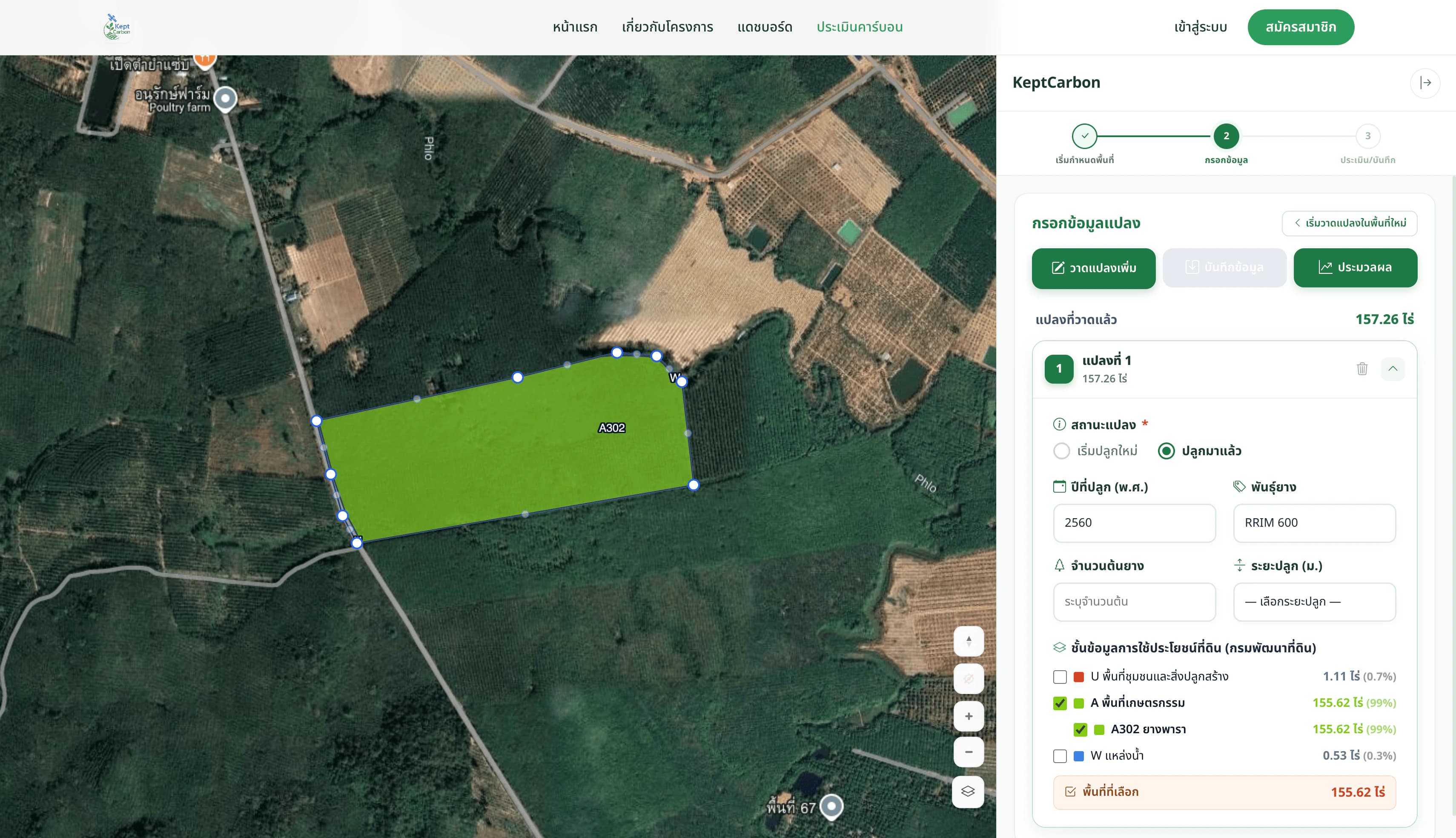
Task: Select the เริ่มปลูกใหม่ radio option
Action: pos(1061,451)
